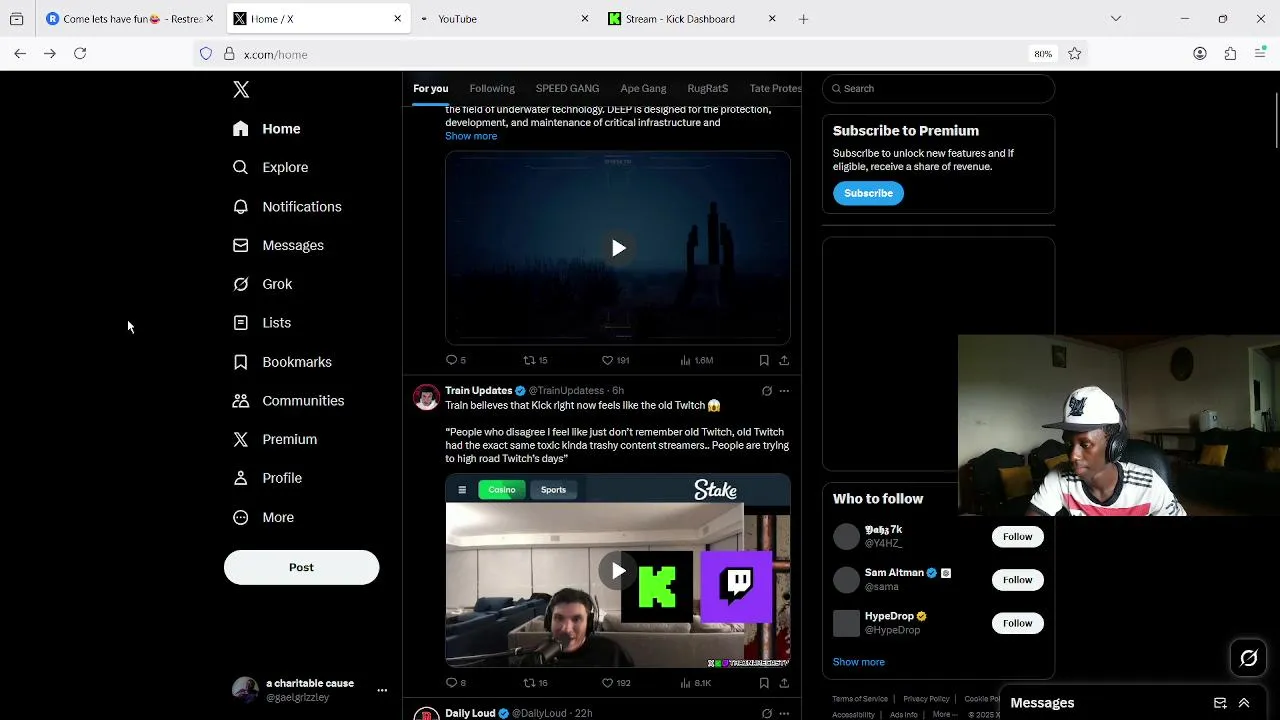
Task: Open more options on Daily Loud post
Action: point(784,714)
